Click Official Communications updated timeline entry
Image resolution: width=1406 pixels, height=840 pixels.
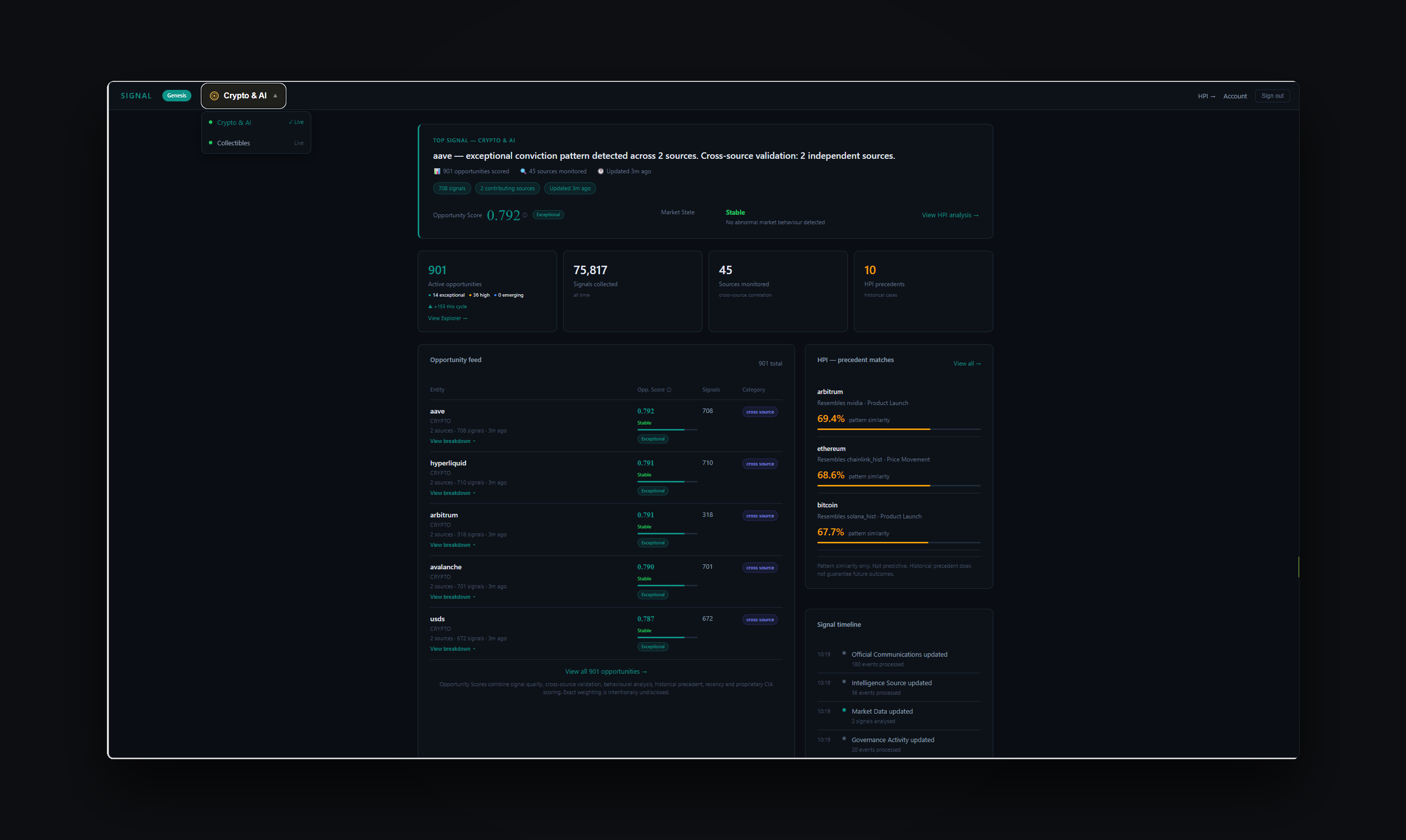pos(899,659)
